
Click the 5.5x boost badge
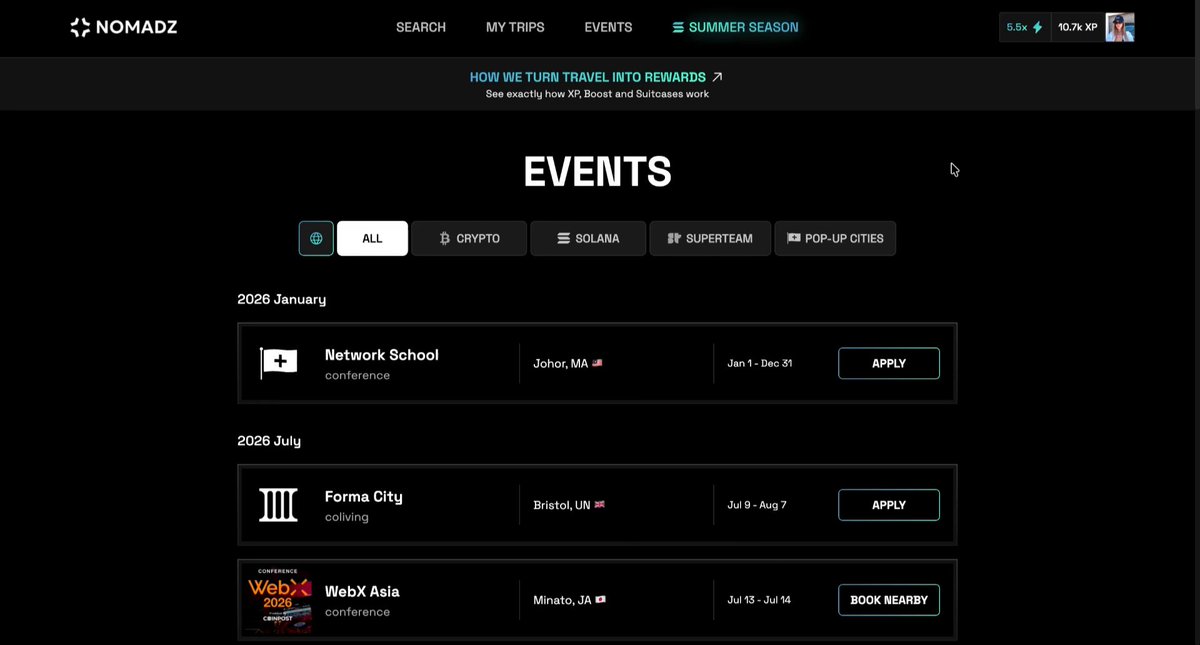pos(1025,27)
